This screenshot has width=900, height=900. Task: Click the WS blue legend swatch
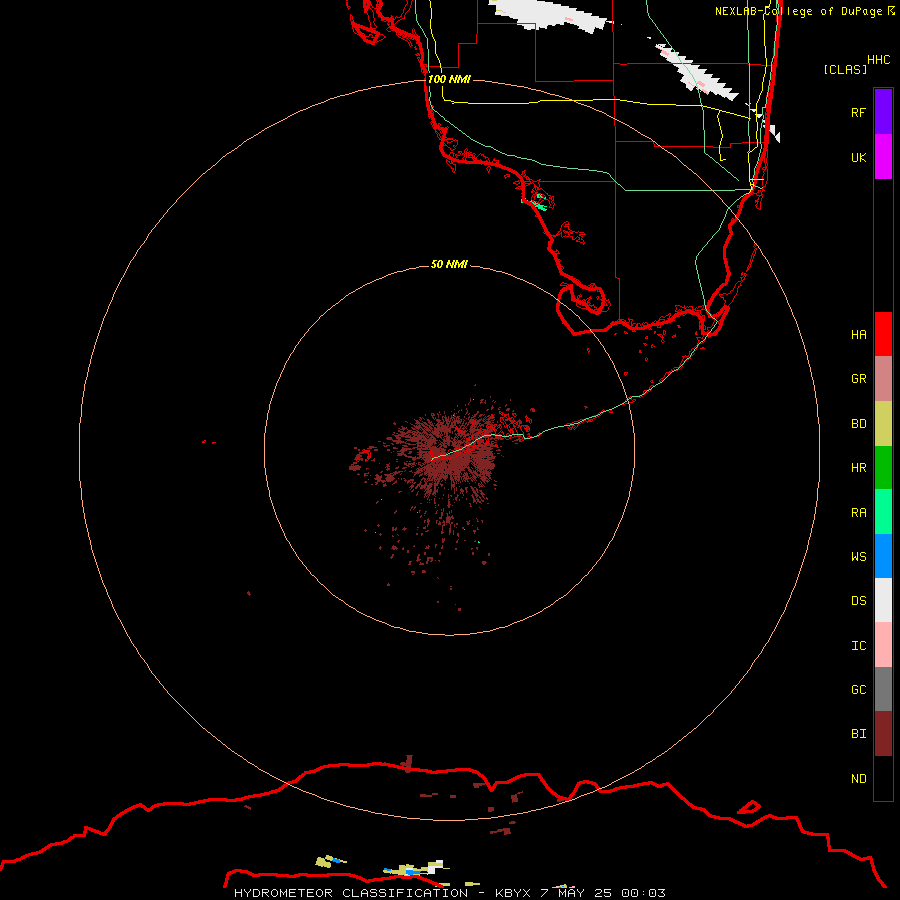coord(883,556)
